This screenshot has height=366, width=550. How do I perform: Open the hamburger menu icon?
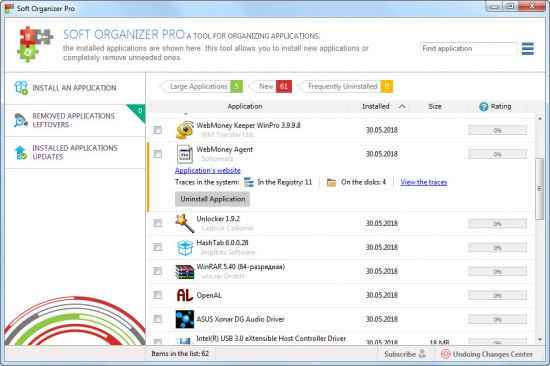pos(528,49)
